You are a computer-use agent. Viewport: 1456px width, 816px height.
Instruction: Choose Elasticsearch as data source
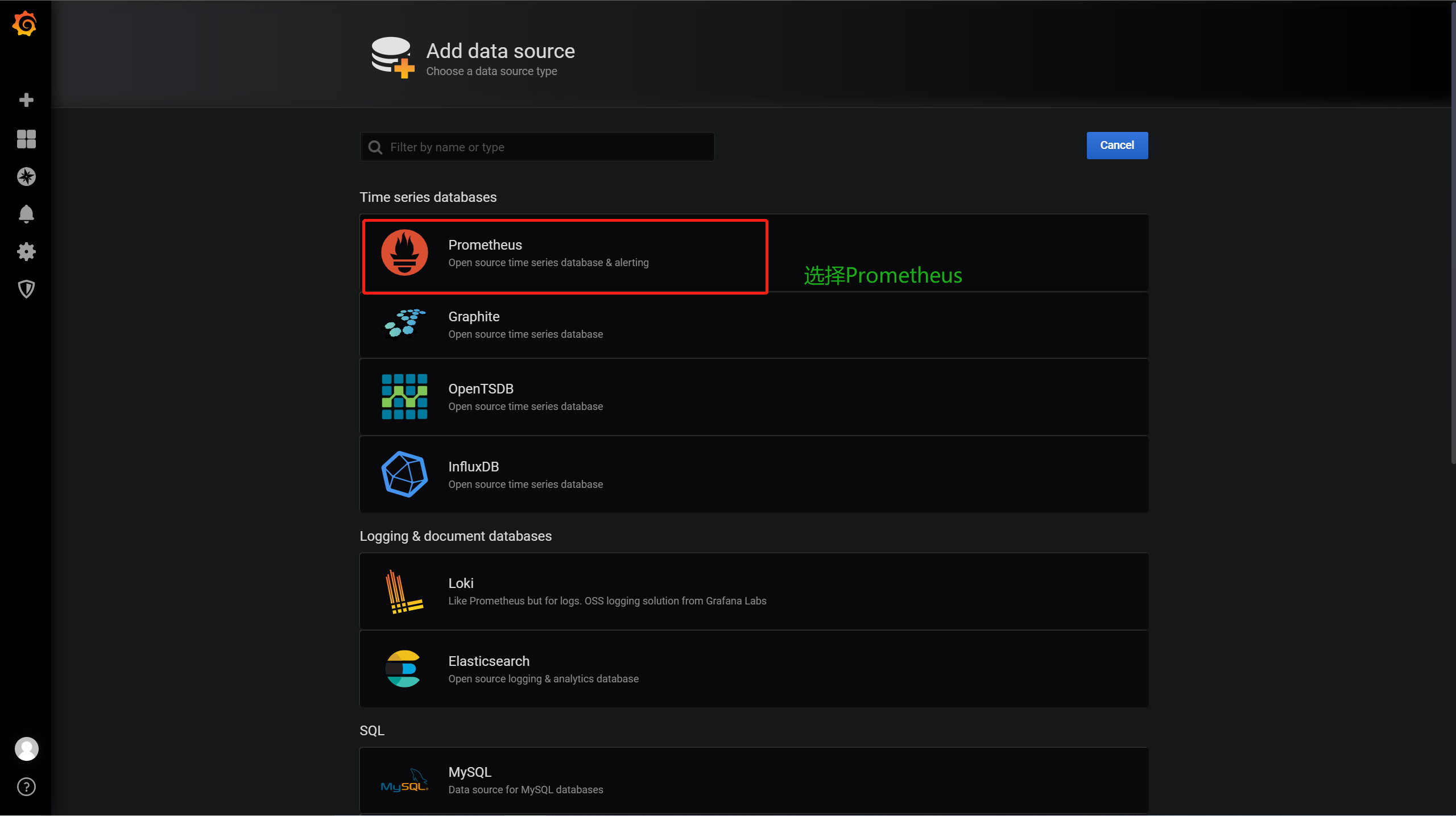754,669
